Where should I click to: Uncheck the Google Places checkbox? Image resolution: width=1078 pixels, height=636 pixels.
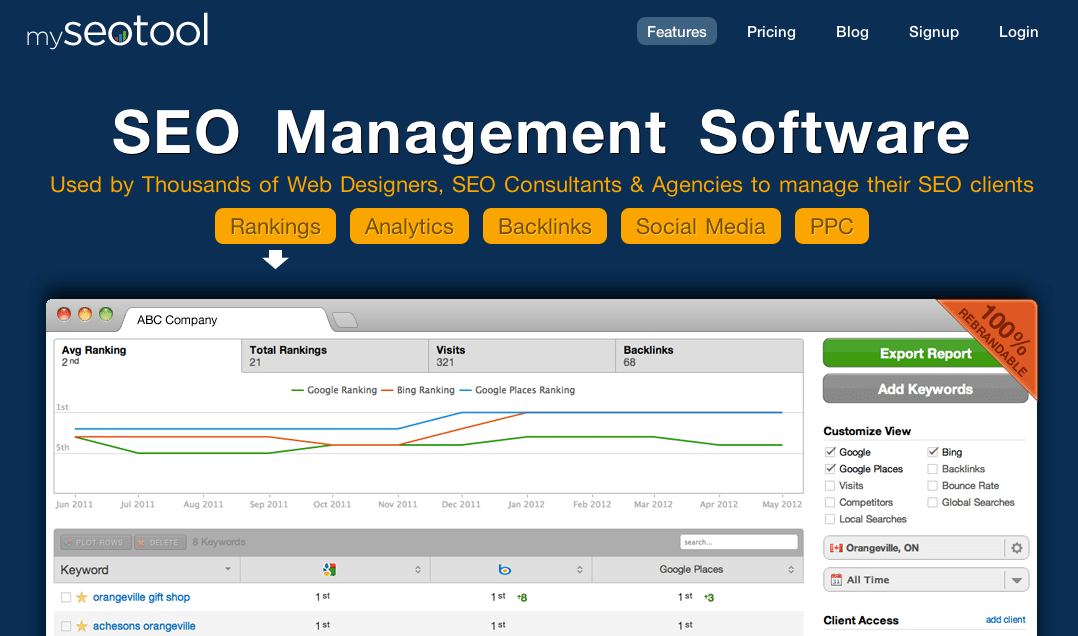click(830, 469)
